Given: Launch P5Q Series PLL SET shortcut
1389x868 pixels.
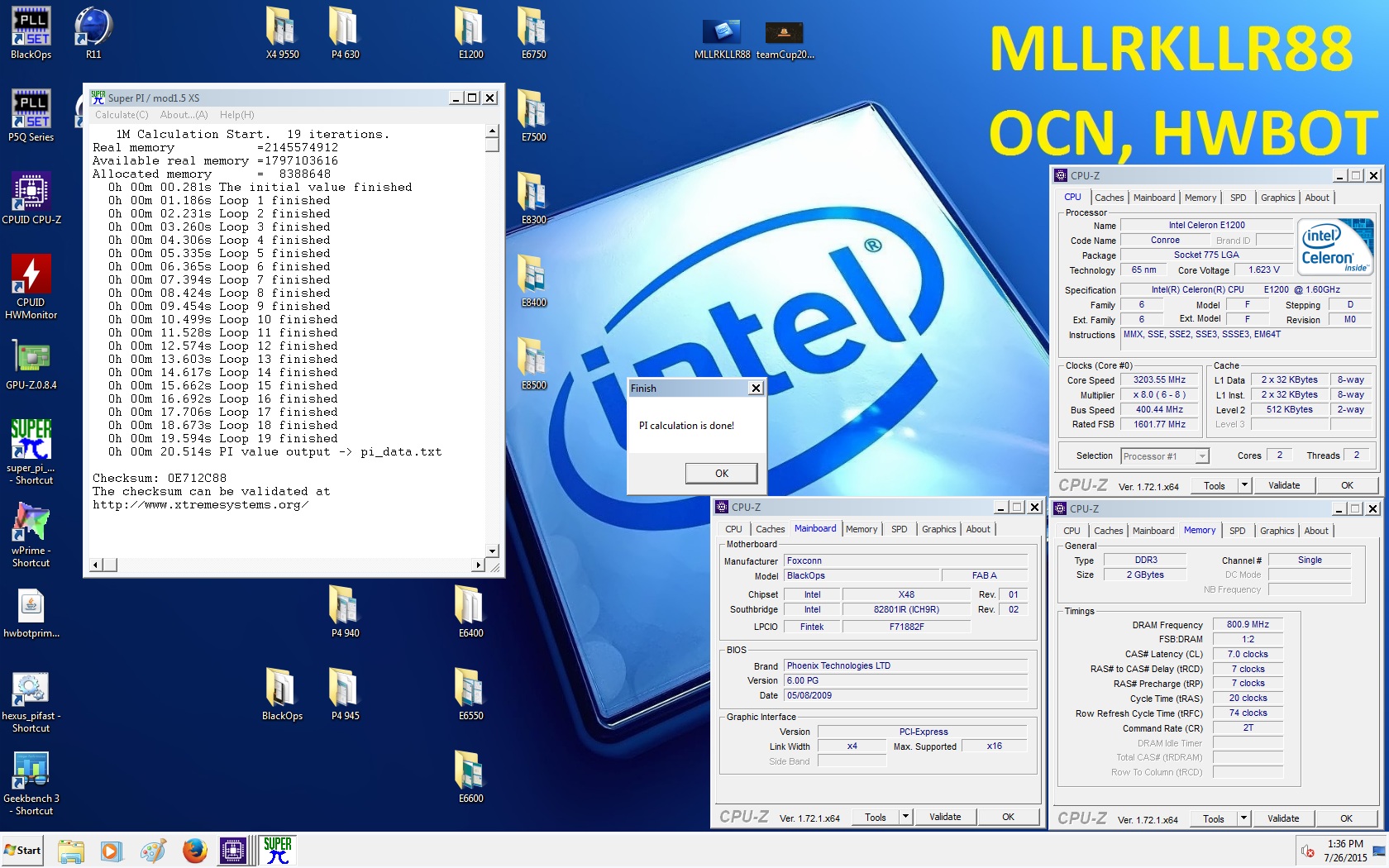Looking at the screenshot, I should [31, 116].
